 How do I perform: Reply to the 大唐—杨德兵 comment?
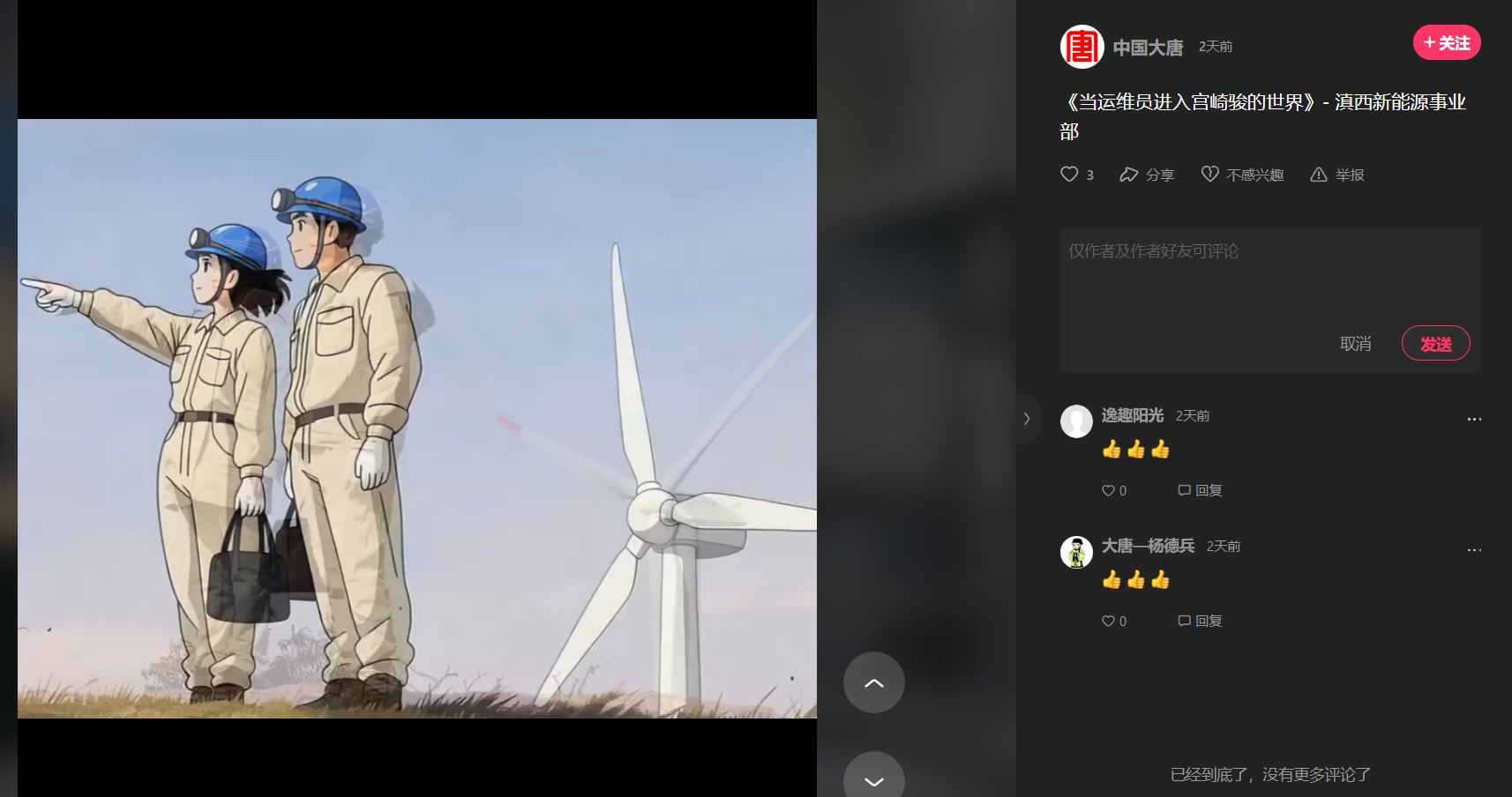click(1200, 621)
